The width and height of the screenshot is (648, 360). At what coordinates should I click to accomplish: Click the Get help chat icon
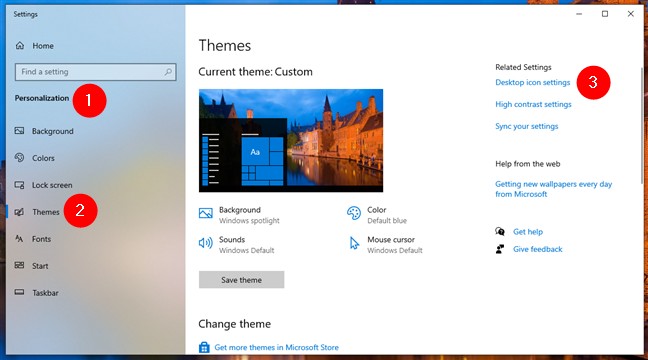click(500, 231)
